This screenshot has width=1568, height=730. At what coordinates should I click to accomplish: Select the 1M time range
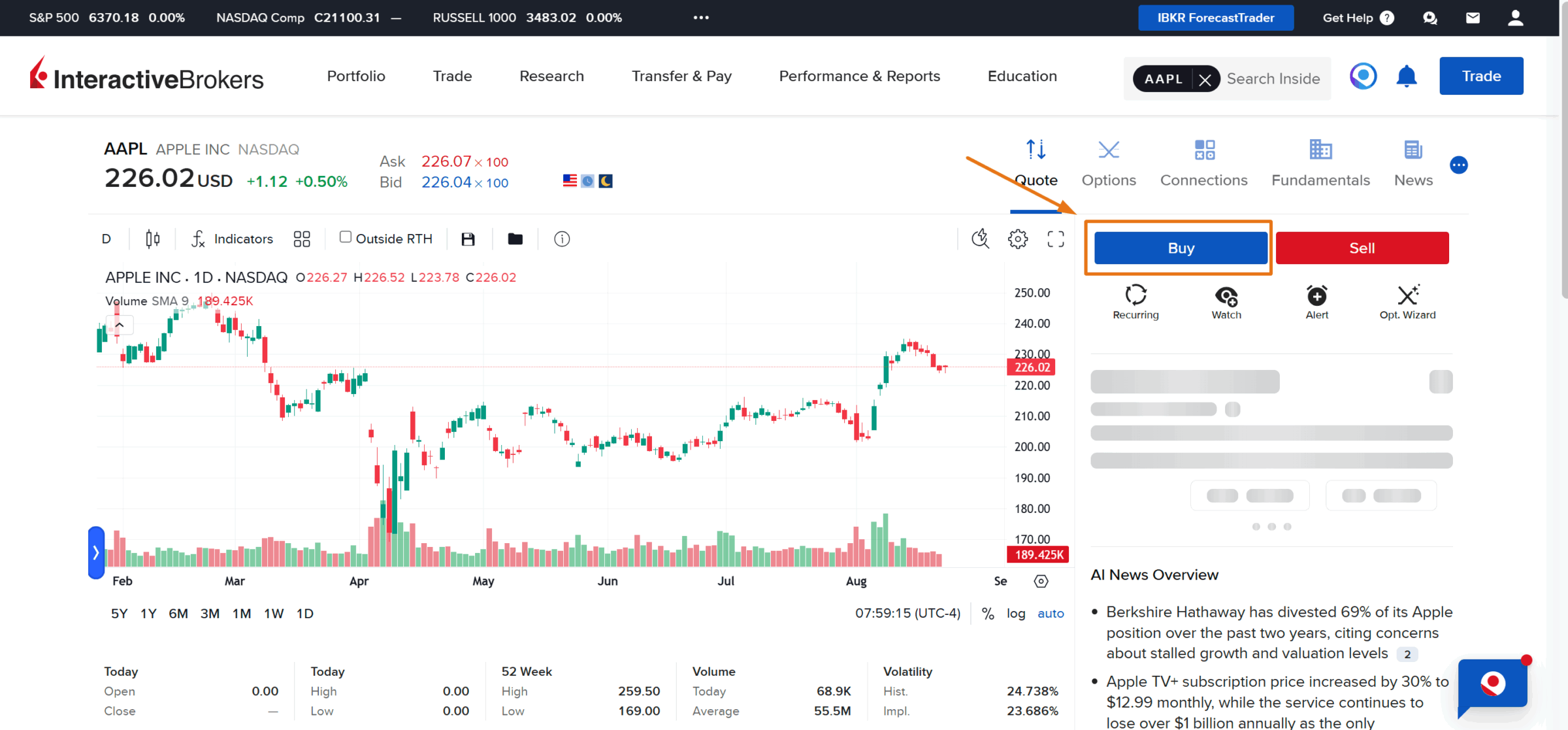tap(242, 614)
